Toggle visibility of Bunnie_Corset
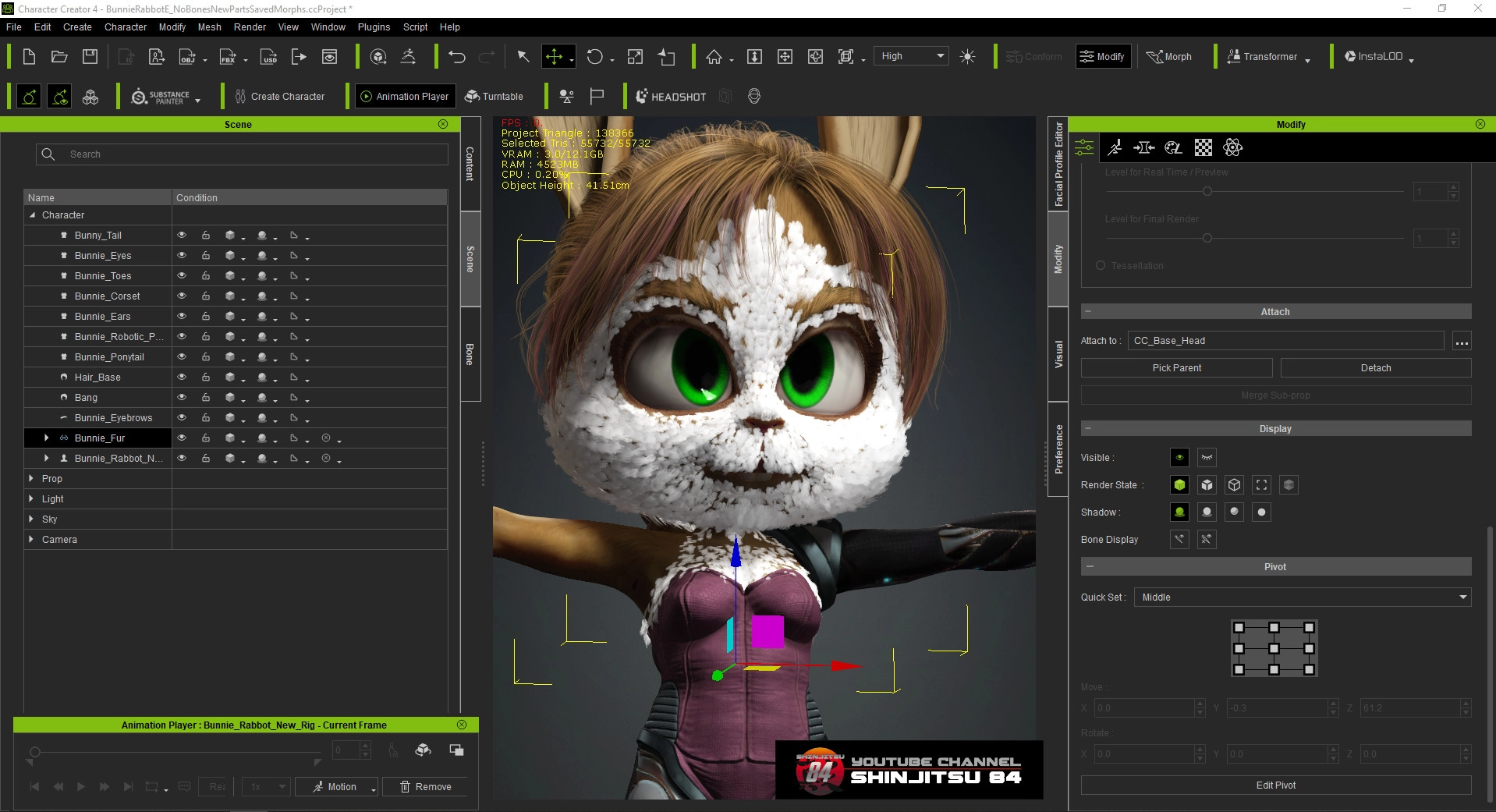 (182, 296)
